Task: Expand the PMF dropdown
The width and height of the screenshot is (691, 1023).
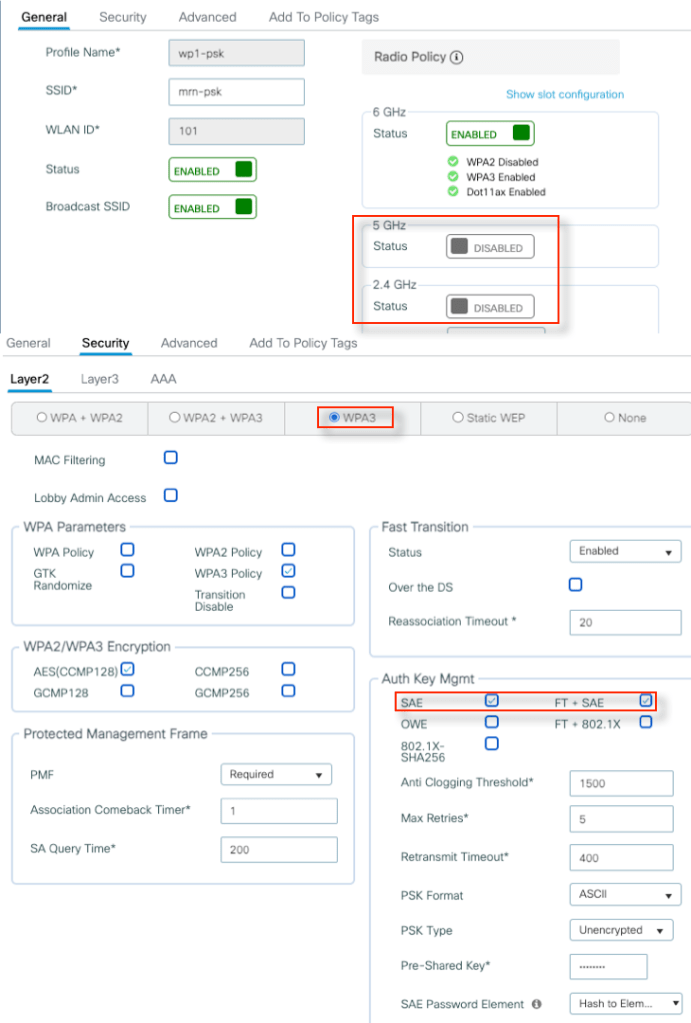Action: (276, 774)
